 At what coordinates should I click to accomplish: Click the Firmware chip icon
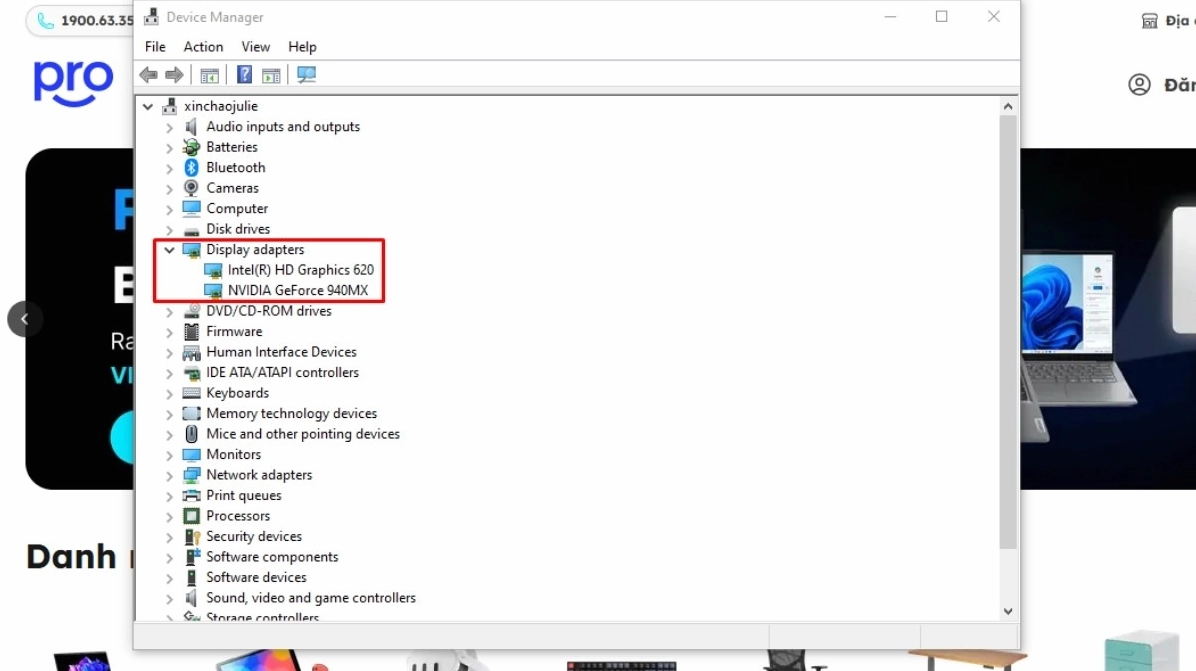[191, 332]
